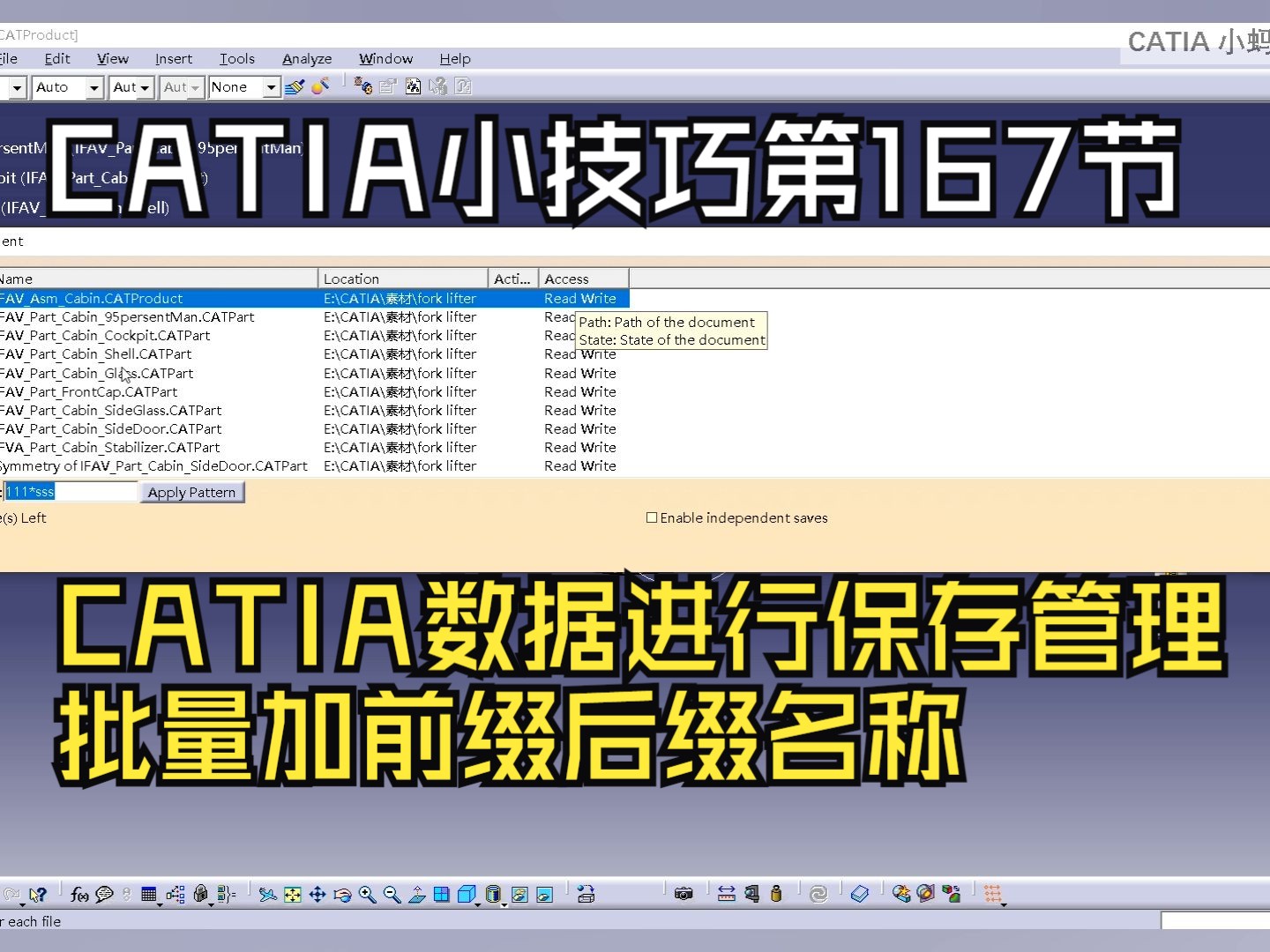
Task: Select the Rotate view tool
Action: tap(343, 895)
